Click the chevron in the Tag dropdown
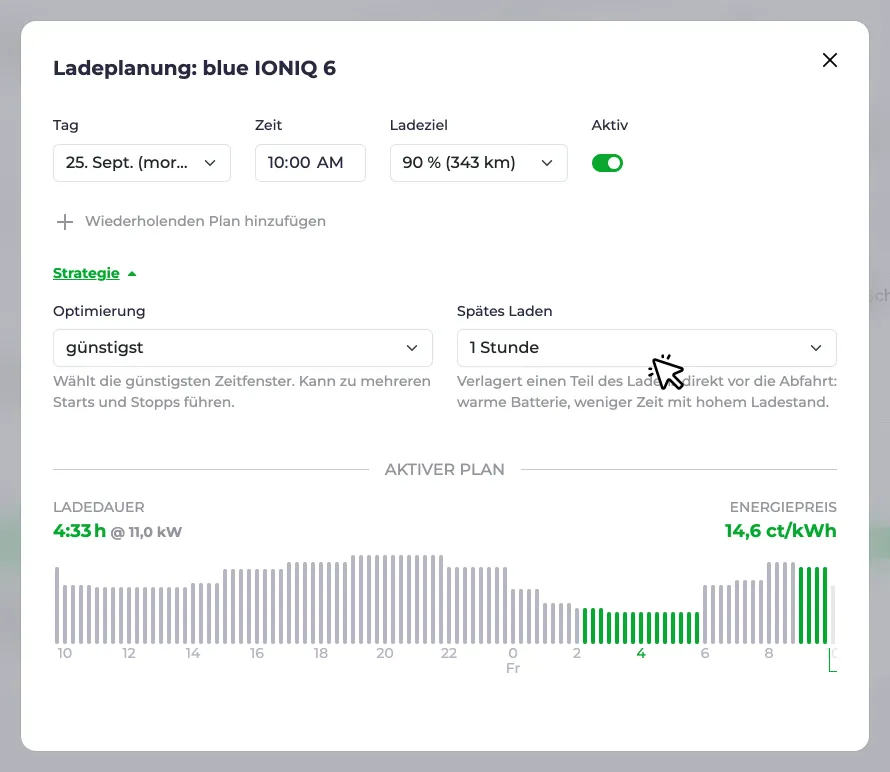 pyautogui.click(x=210, y=163)
